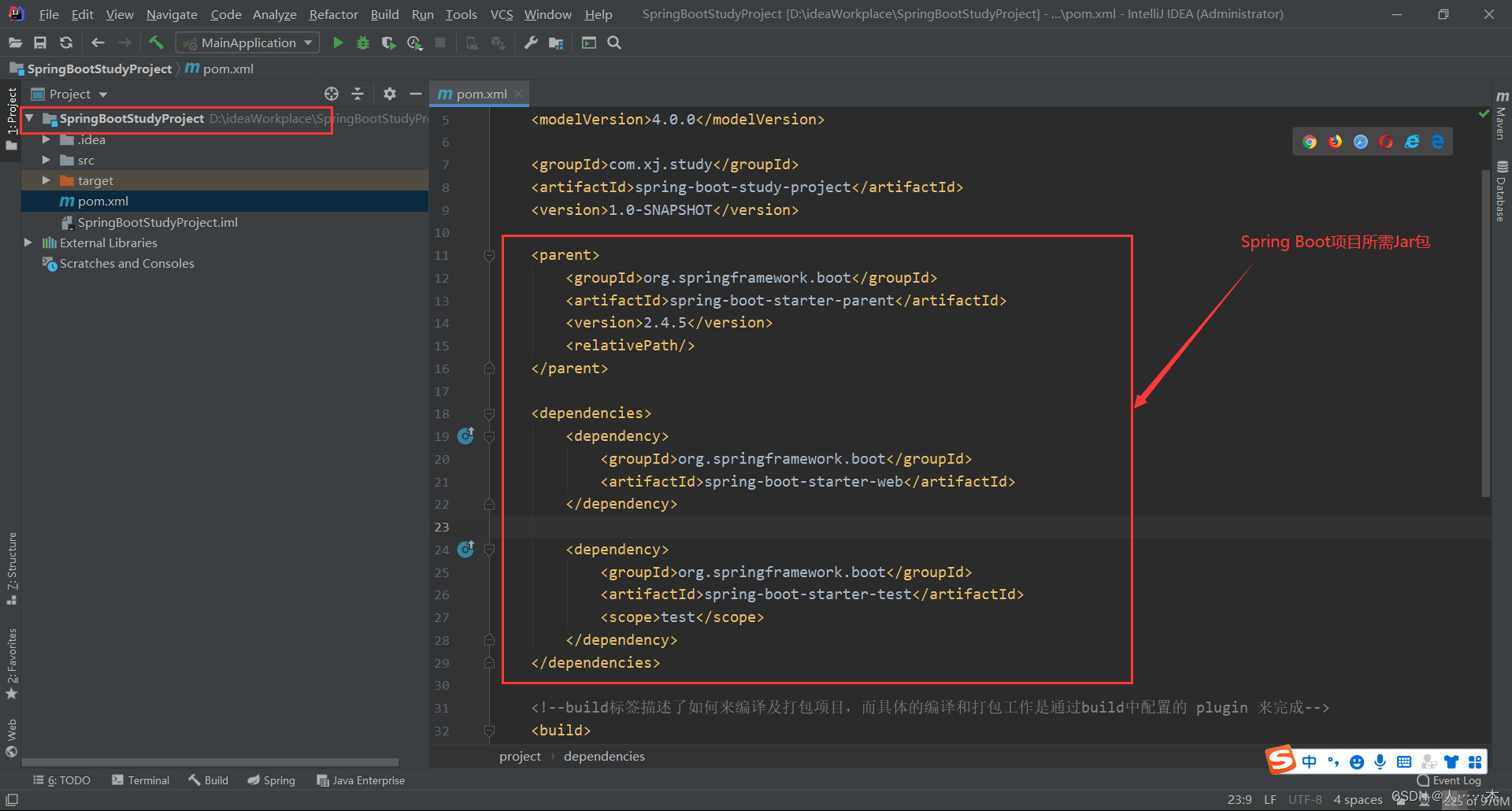
Task: Click the Back navigation arrow
Action: click(98, 43)
